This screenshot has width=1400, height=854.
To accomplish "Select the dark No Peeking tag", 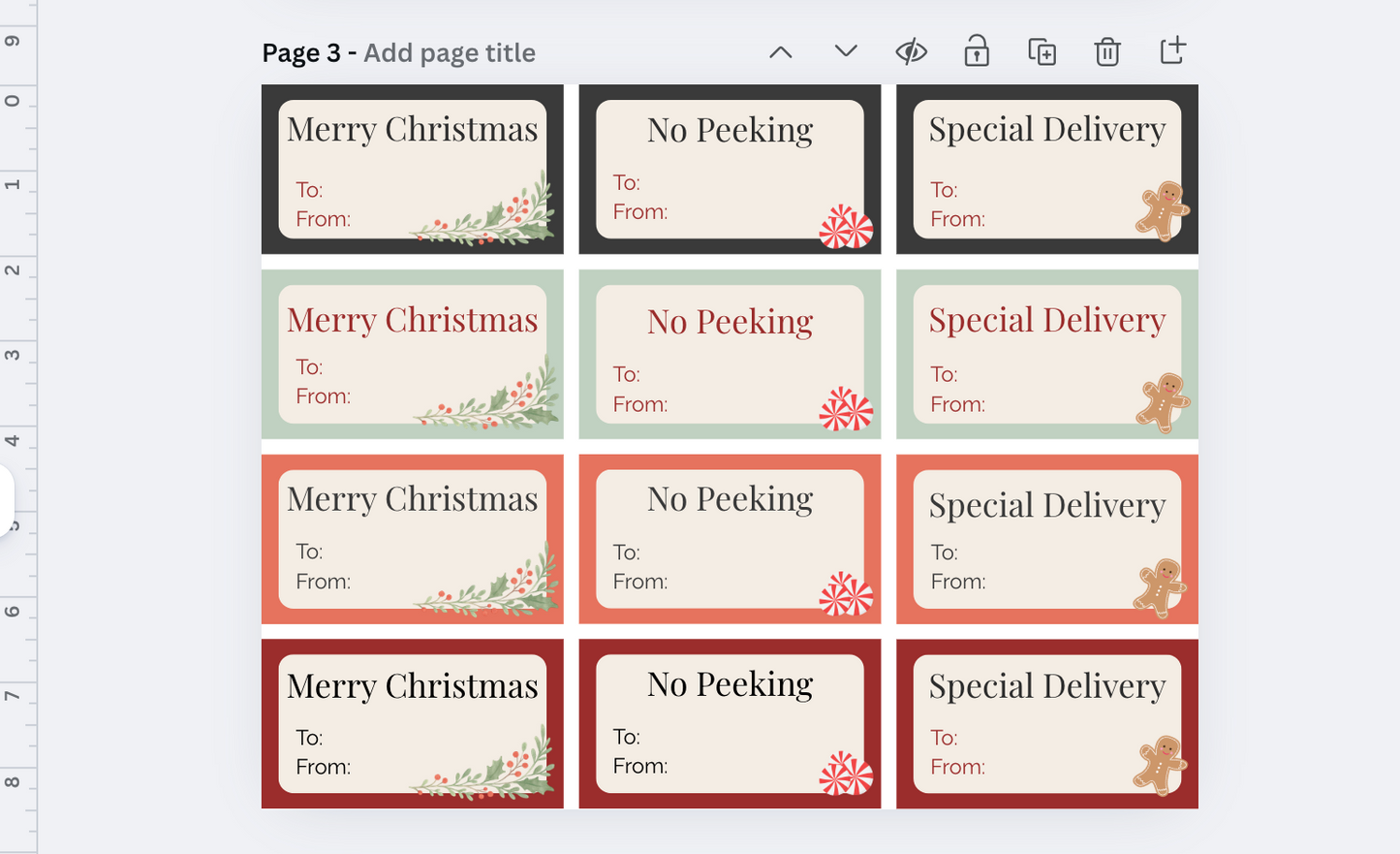I will pos(730,170).
